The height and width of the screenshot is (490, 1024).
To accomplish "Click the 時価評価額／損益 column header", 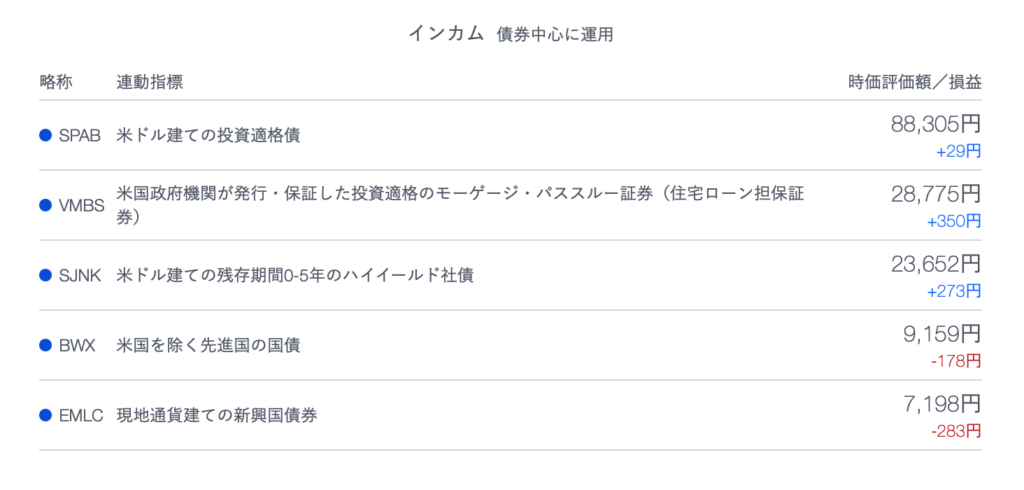I will point(914,82).
